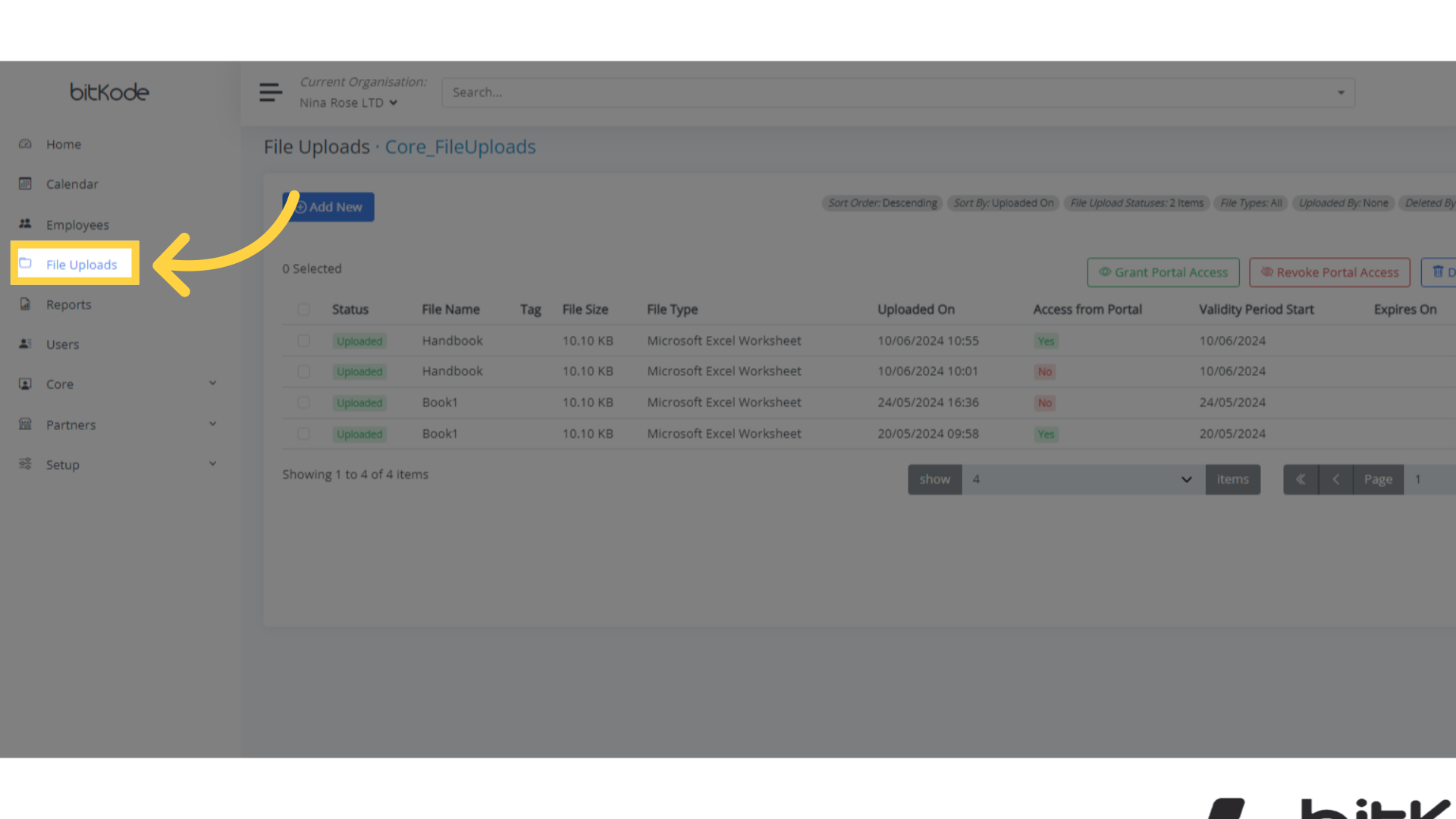Viewport: 1456px width, 819px height.
Task: Expand the items-per-page dropdown showing 4
Action: [x=1185, y=479]
